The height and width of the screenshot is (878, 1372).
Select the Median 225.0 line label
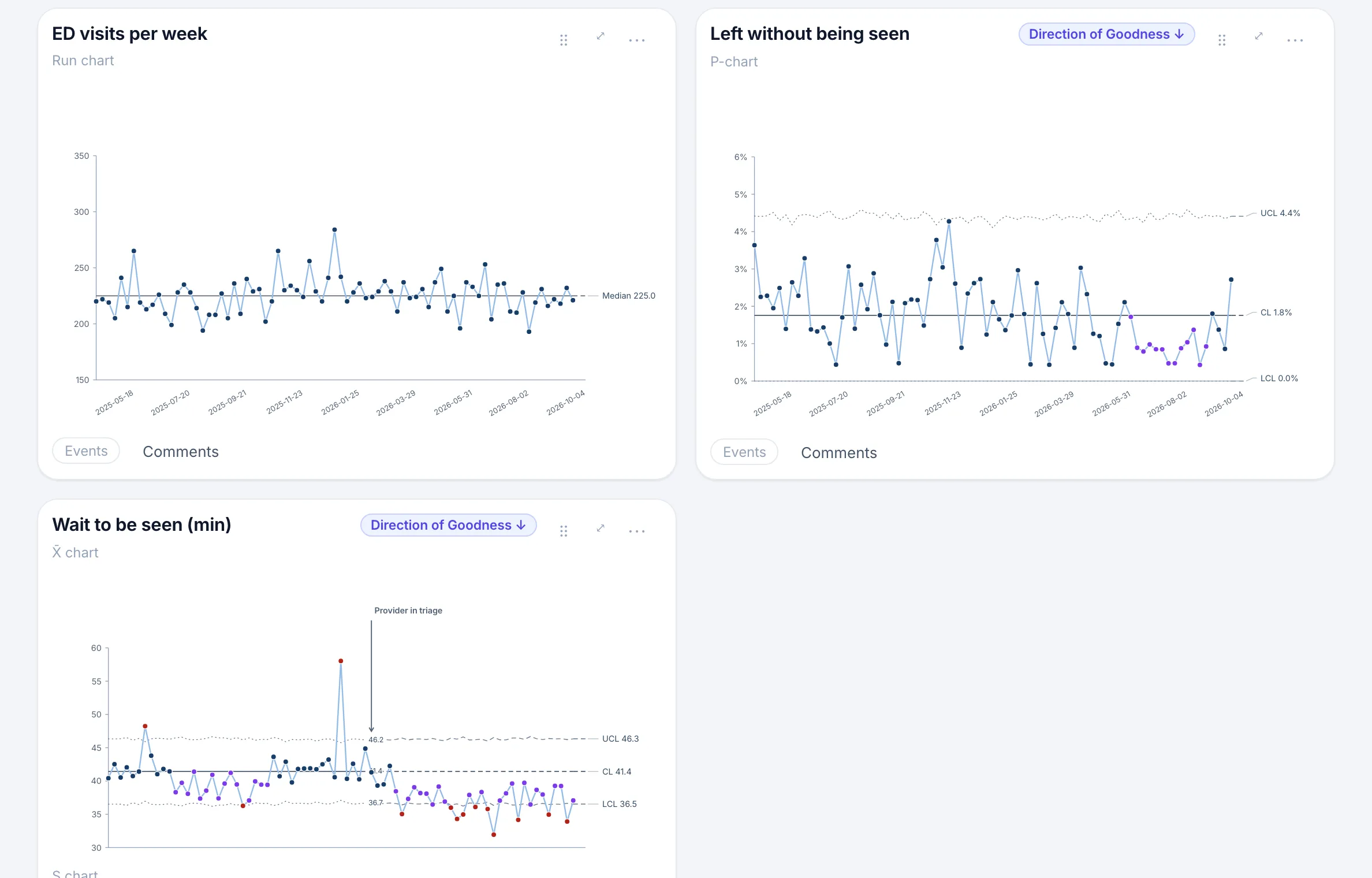coord(629,296)
